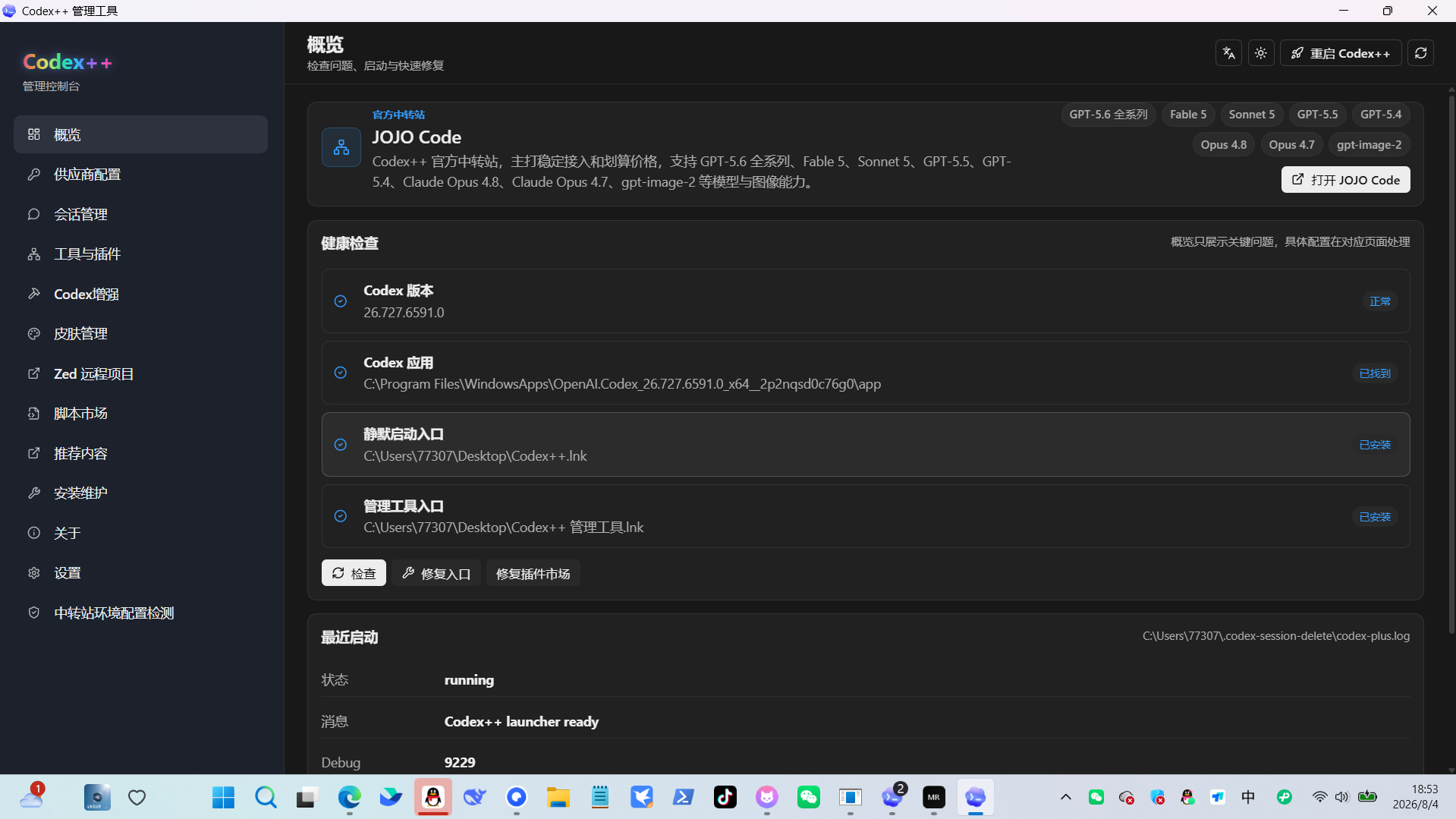Click the Codex version 26.727.6591.0 text
Screen dimensions: 1456x819
404,313
